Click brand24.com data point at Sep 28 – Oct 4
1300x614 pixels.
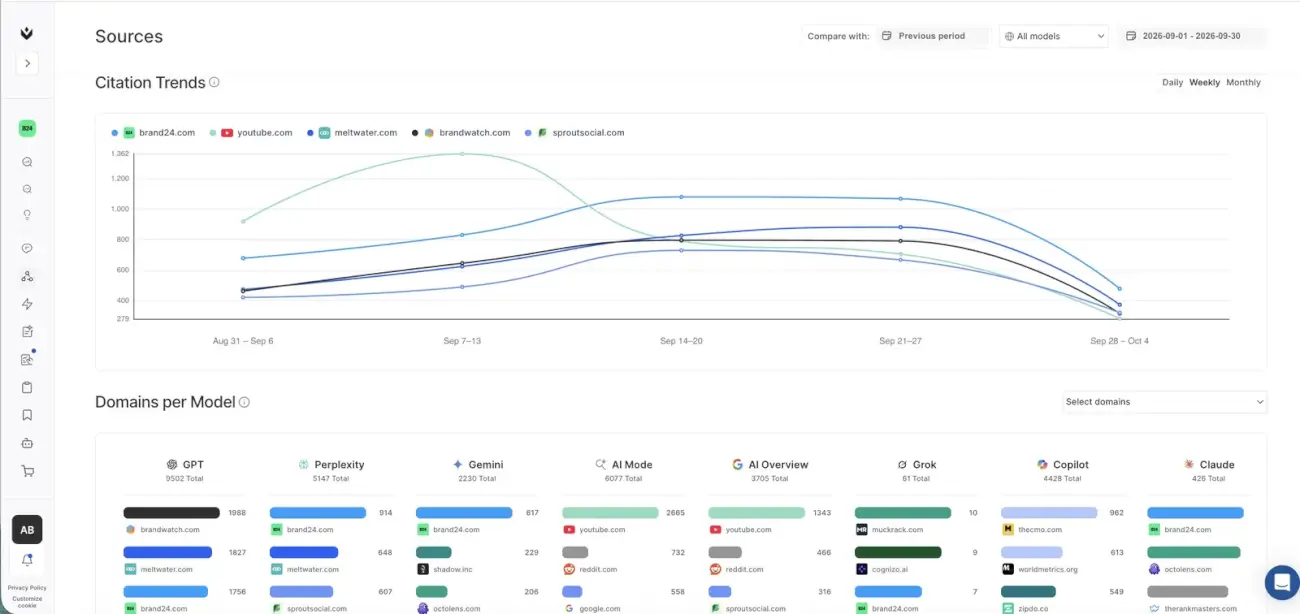pos(1119,289)
